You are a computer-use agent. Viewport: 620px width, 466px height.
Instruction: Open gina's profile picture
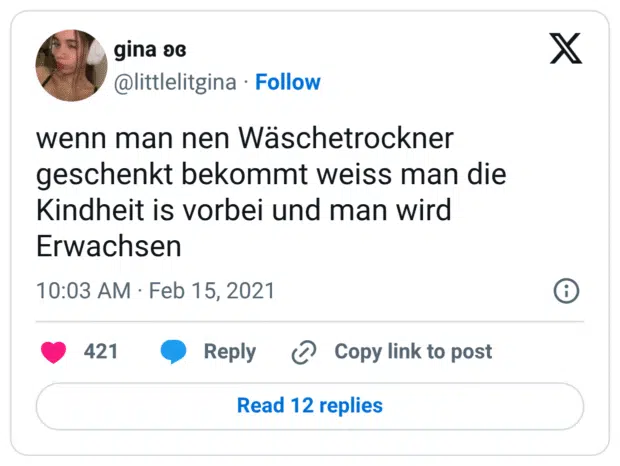pyautogui.click(x=72, y=65)
